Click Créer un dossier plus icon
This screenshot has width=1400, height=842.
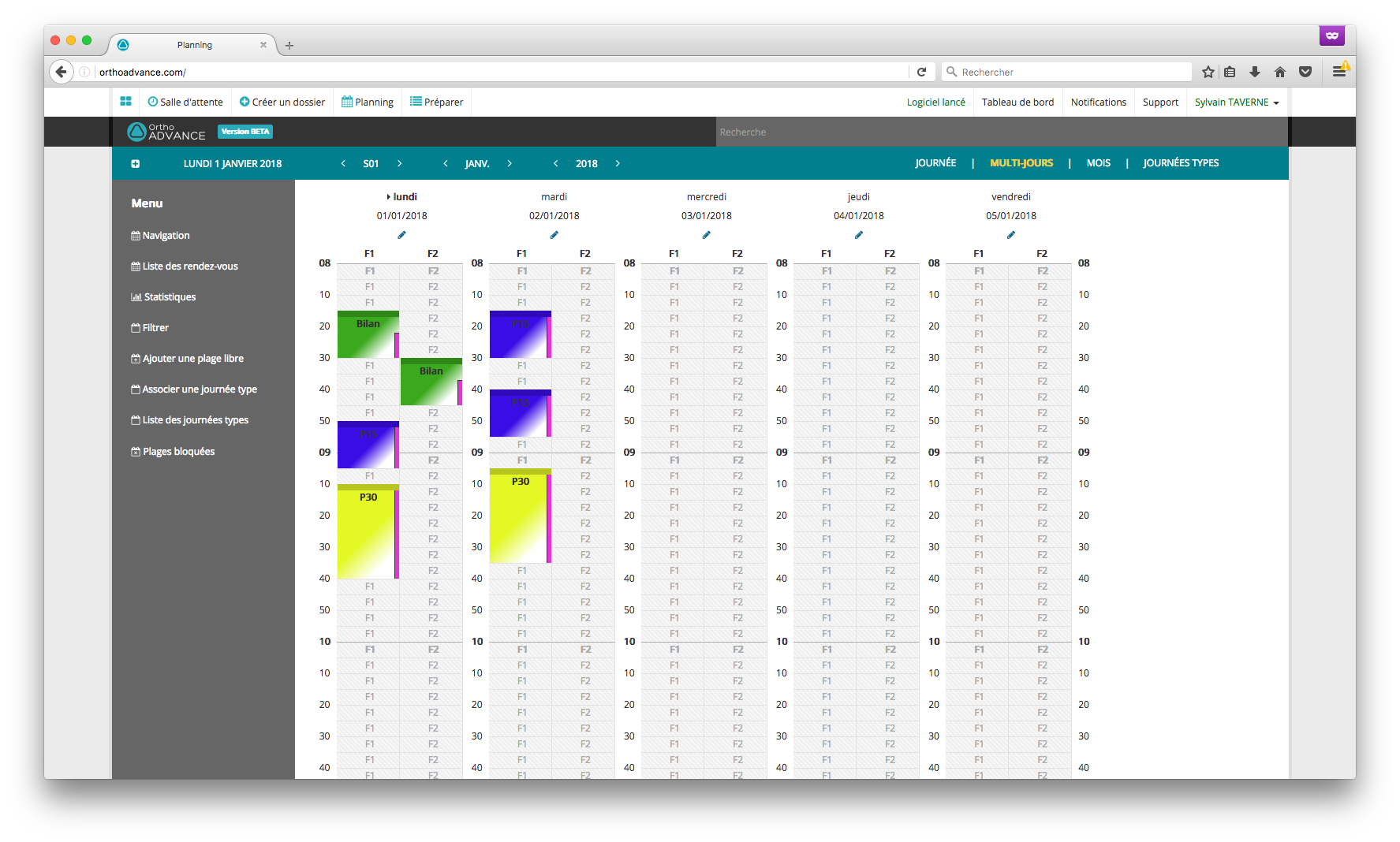coord(245,102)
